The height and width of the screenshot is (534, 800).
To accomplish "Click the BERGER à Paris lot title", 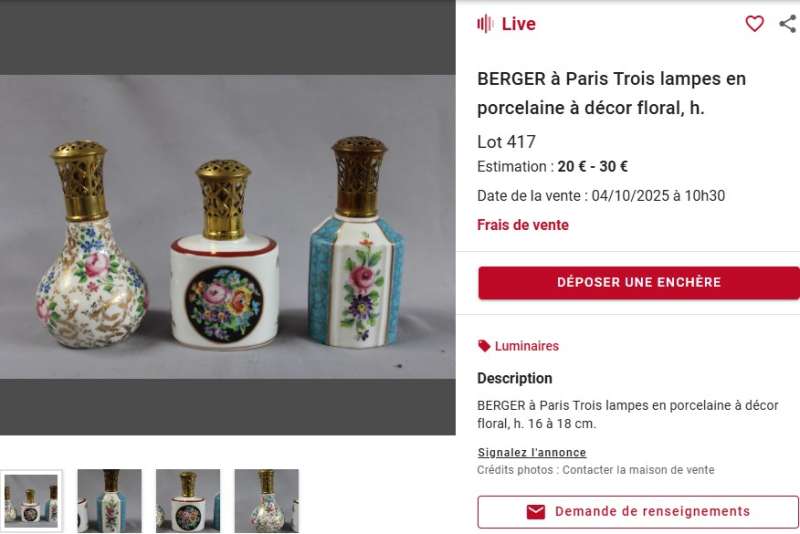I will pos(611,93).
